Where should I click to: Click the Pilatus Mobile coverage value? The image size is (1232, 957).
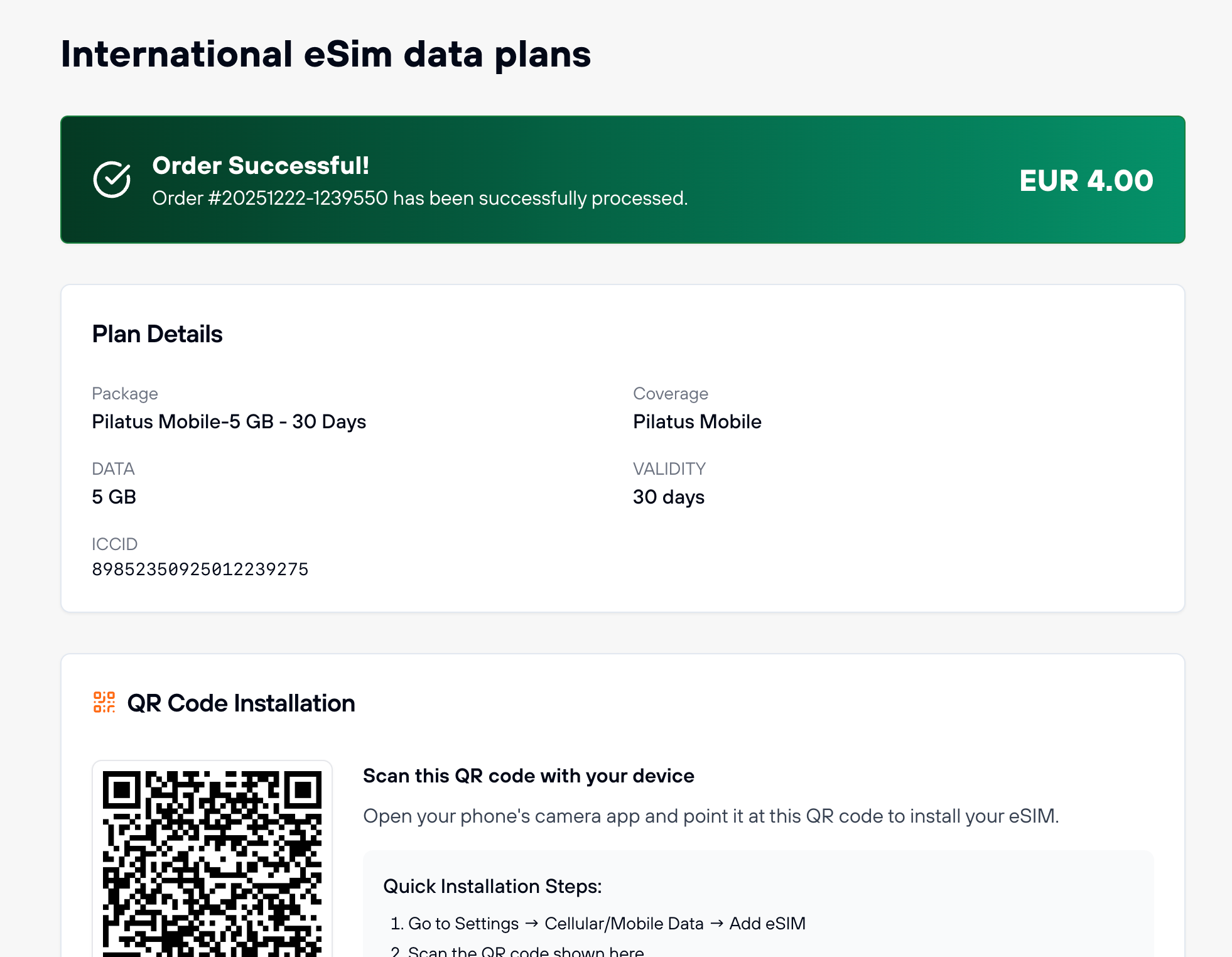(697, 421)
